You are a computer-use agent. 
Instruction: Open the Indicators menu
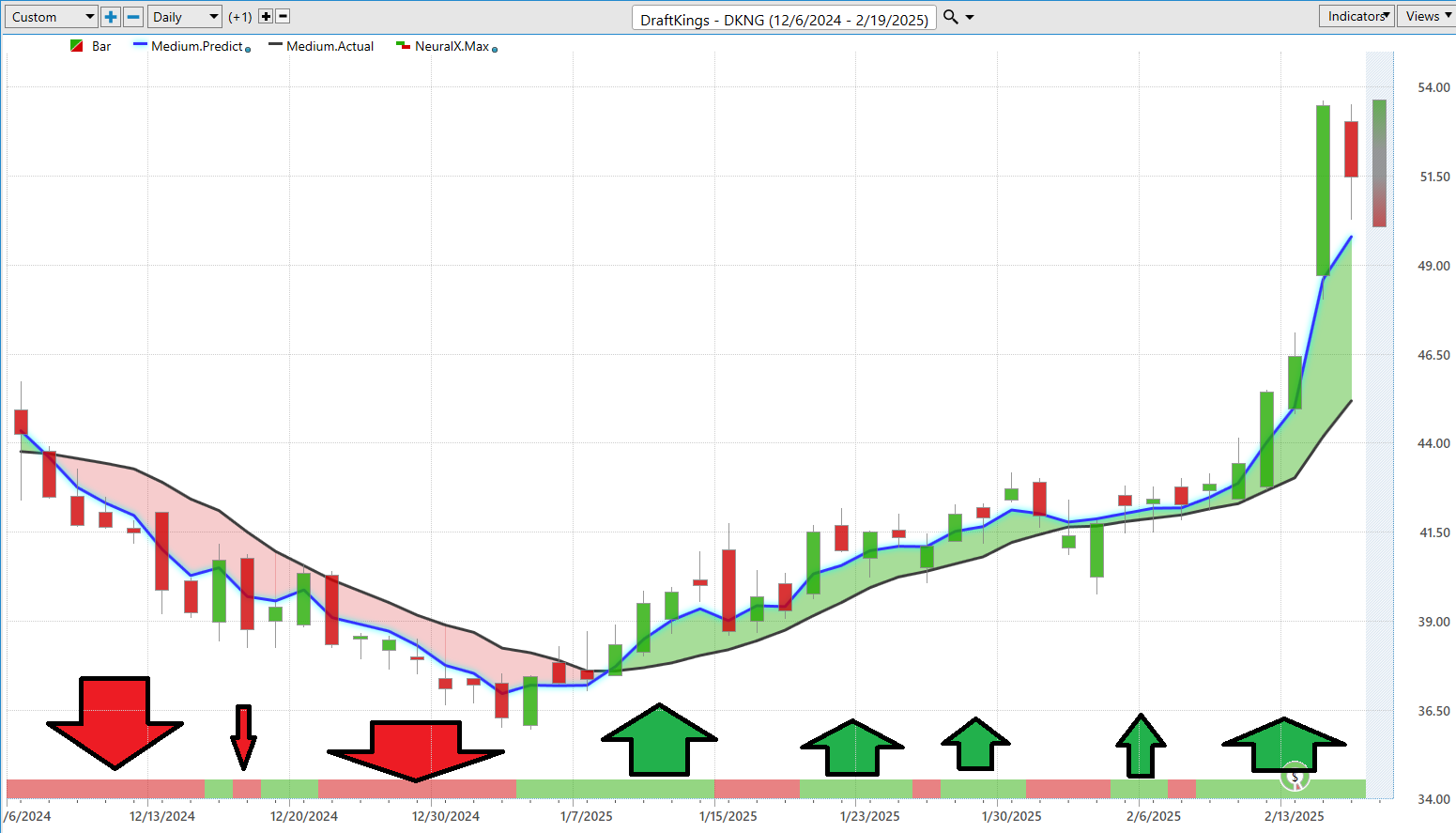coord(1356,16)
